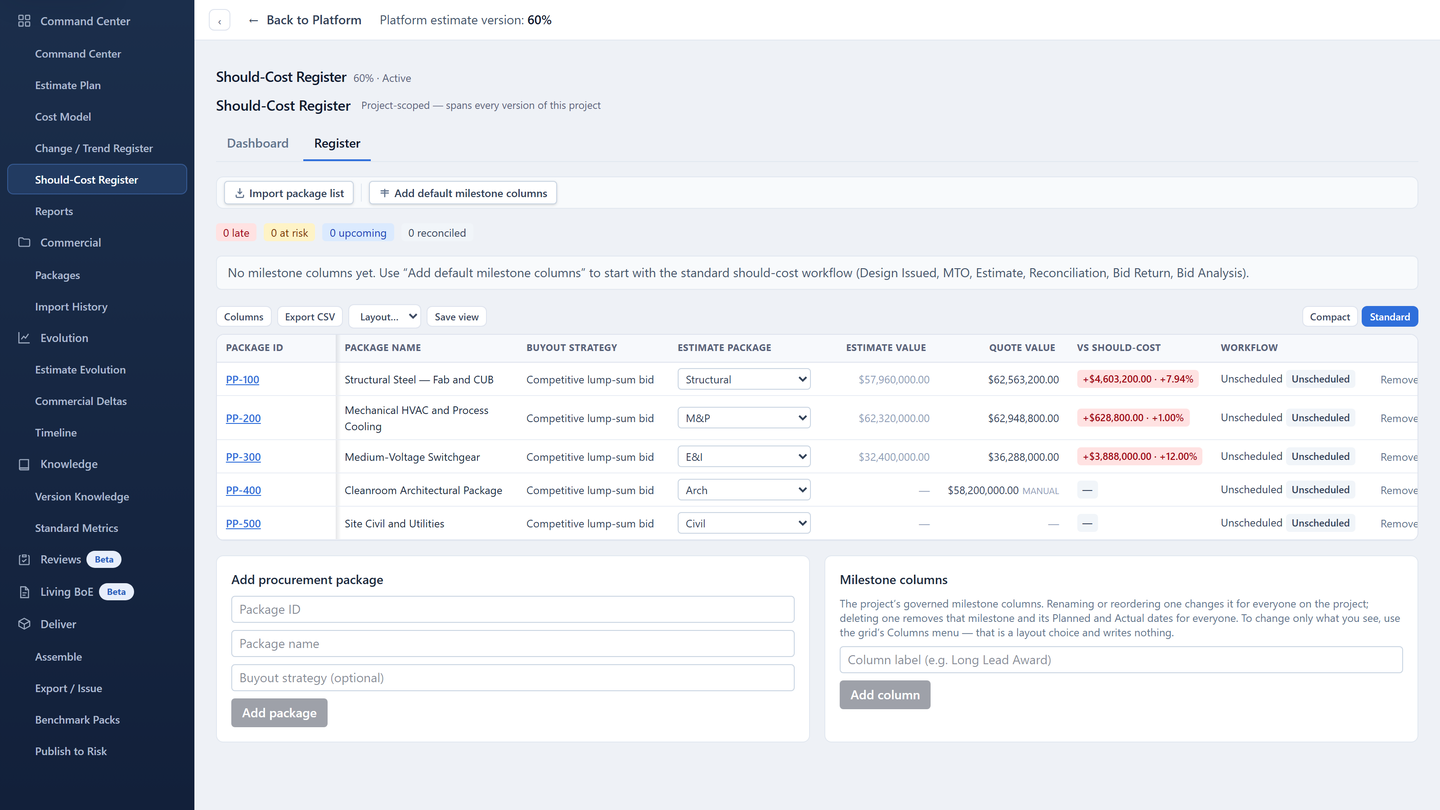The image size is (1440, 810).
Task: Open the E&I estimate package dropdown
Action: click(744, 457)
